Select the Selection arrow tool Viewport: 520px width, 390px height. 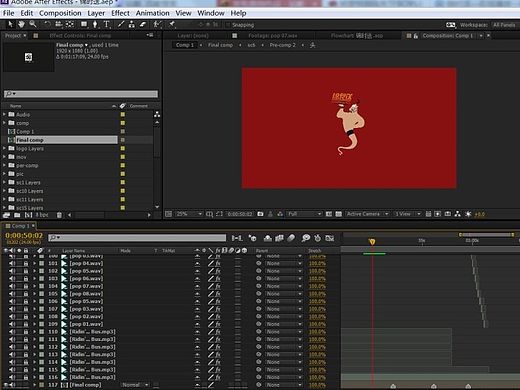pos(10,24)
